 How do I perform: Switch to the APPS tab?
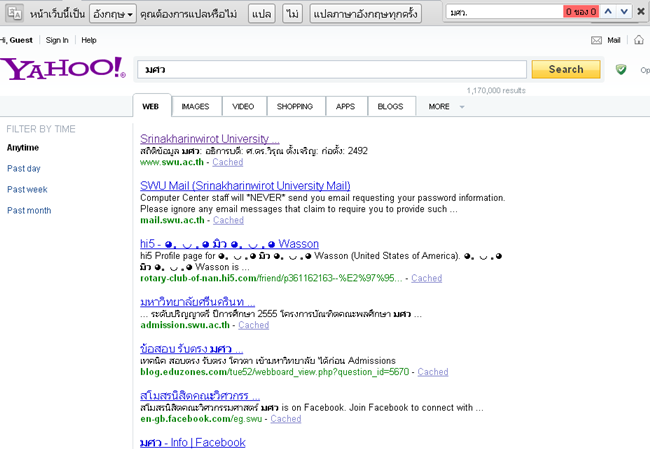(x=345, y=107)
